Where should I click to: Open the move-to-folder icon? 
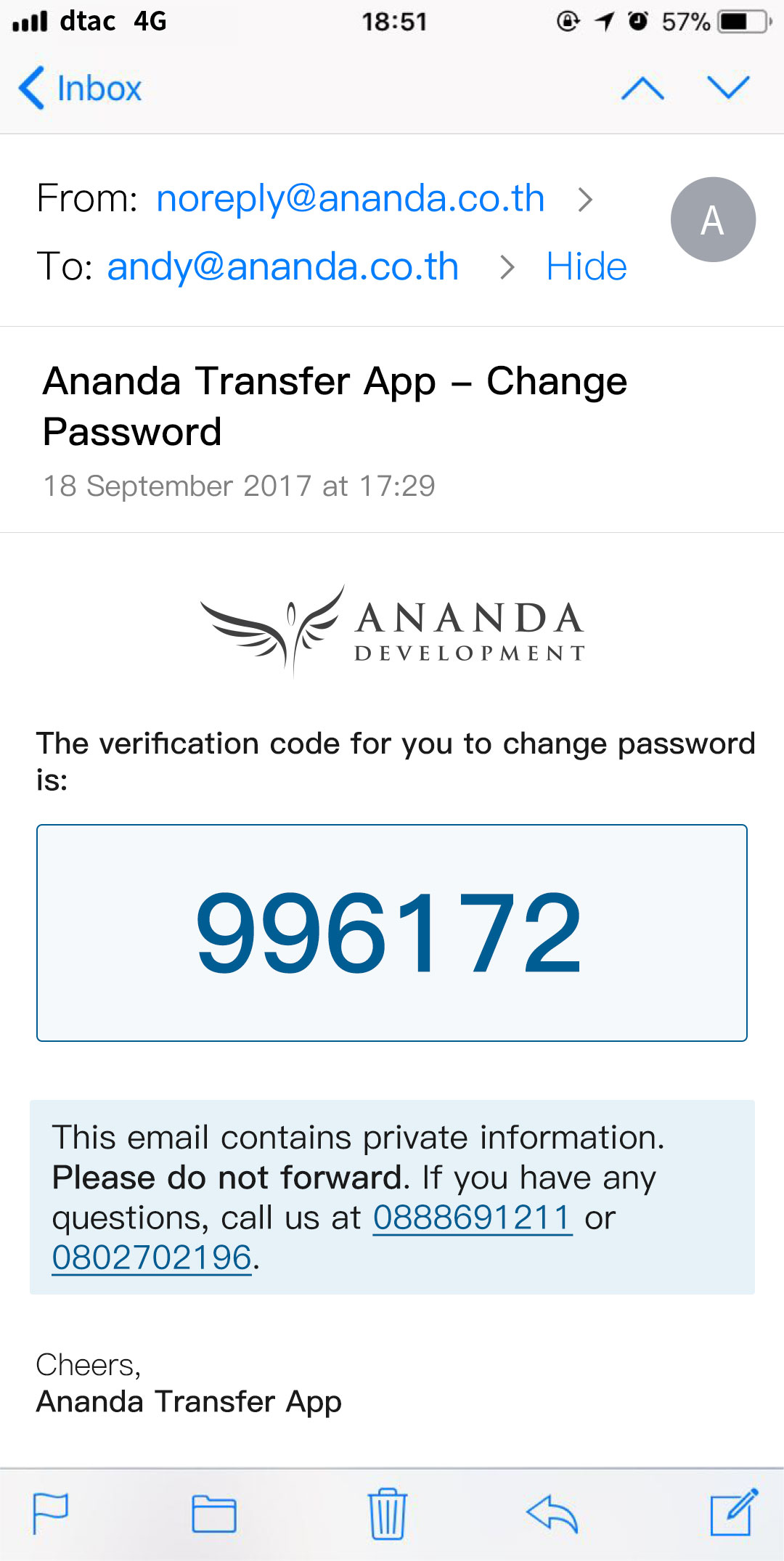[x=214, y=1513]
